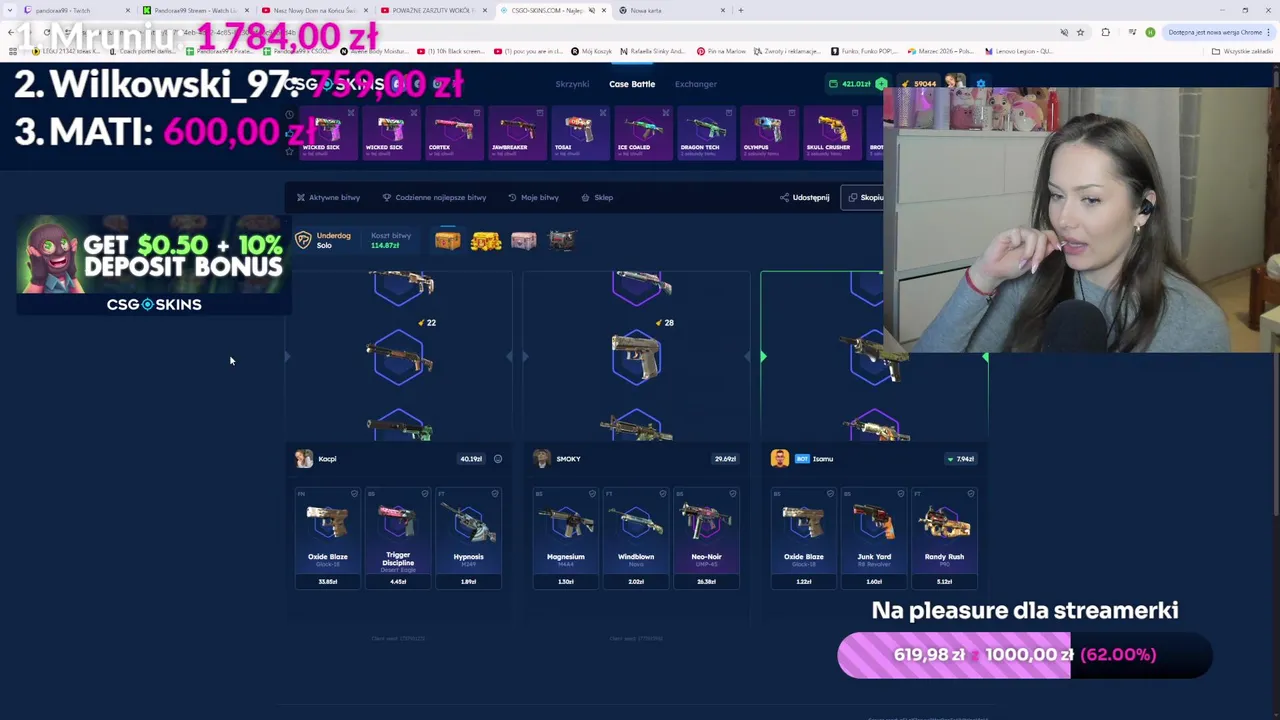
Task: Click the 421.01zł wallet balance
Action: pos(850,84)
